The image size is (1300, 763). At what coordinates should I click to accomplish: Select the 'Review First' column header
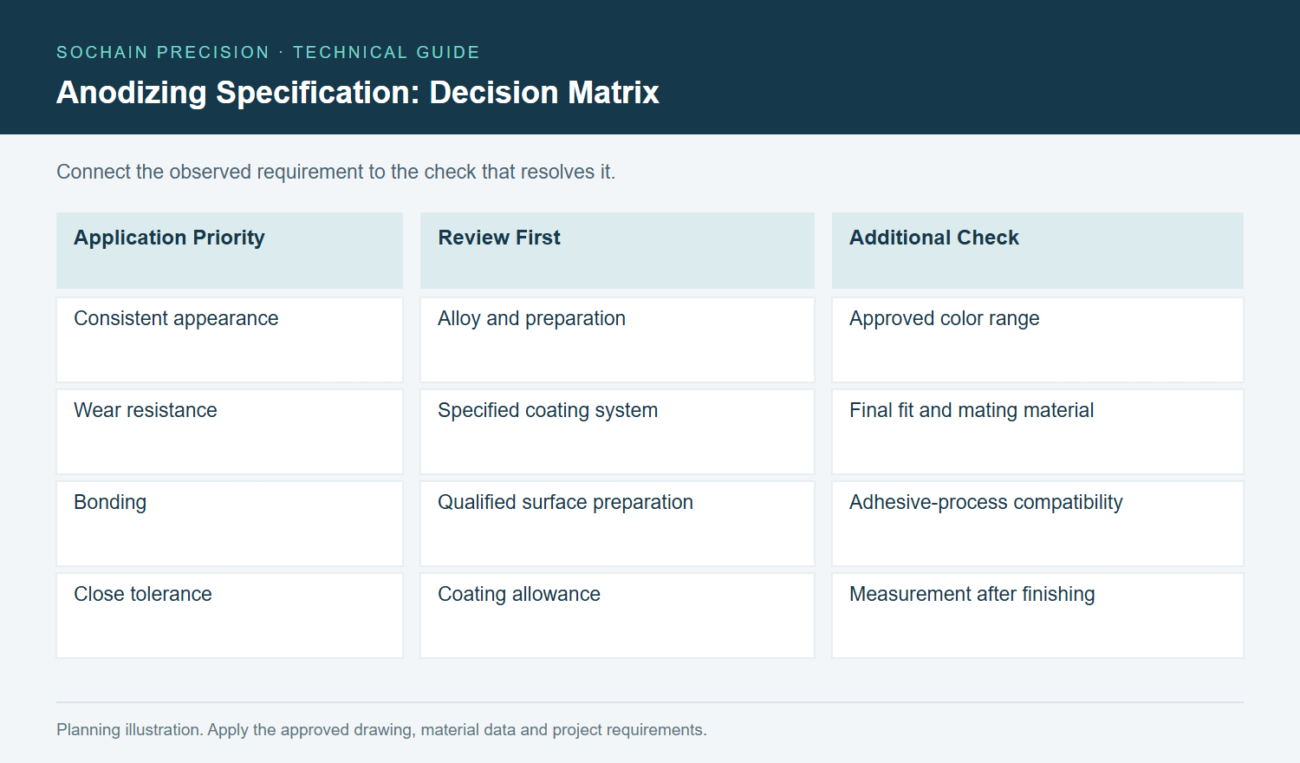[617, 250]
